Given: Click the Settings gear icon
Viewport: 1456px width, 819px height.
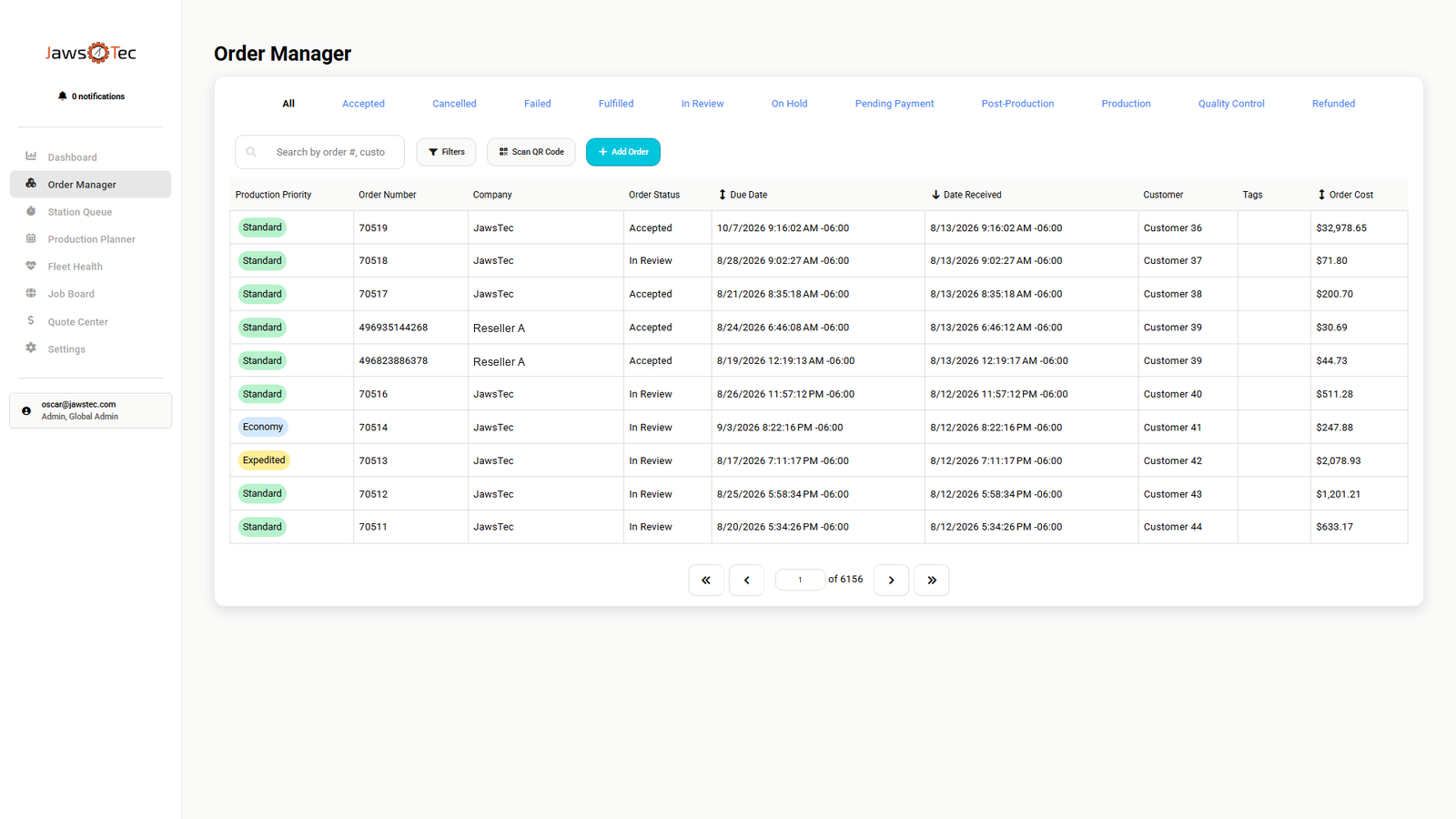Looking at the screenshot, I should (31, 349).
